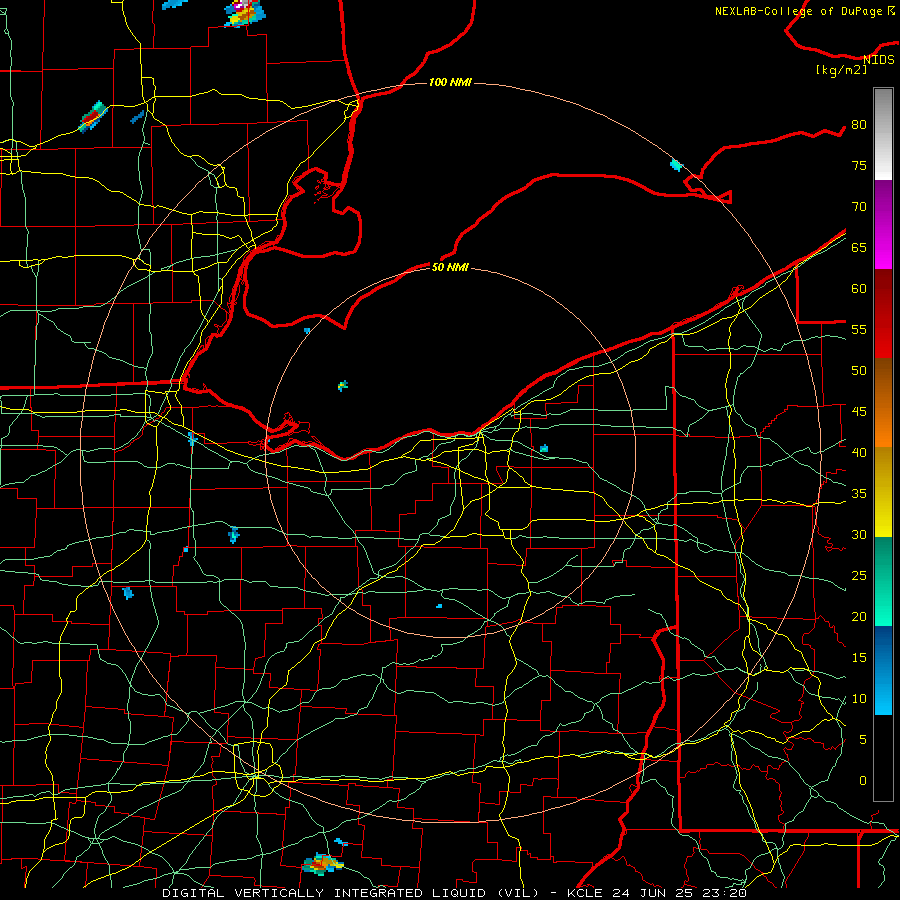This screenshot has width=900, height=900.
Task: Click the product caption with the KCLE timestamp
Action: click(454, 893)
